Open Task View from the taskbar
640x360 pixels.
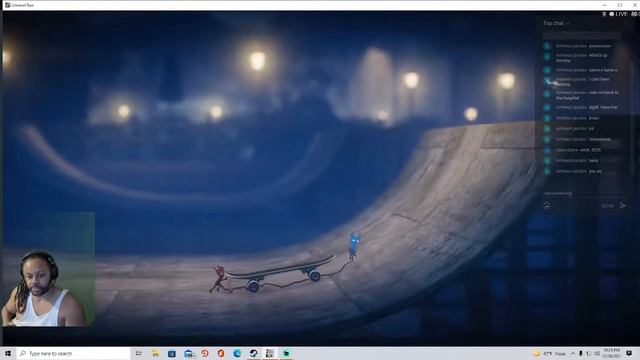(138, 353)
